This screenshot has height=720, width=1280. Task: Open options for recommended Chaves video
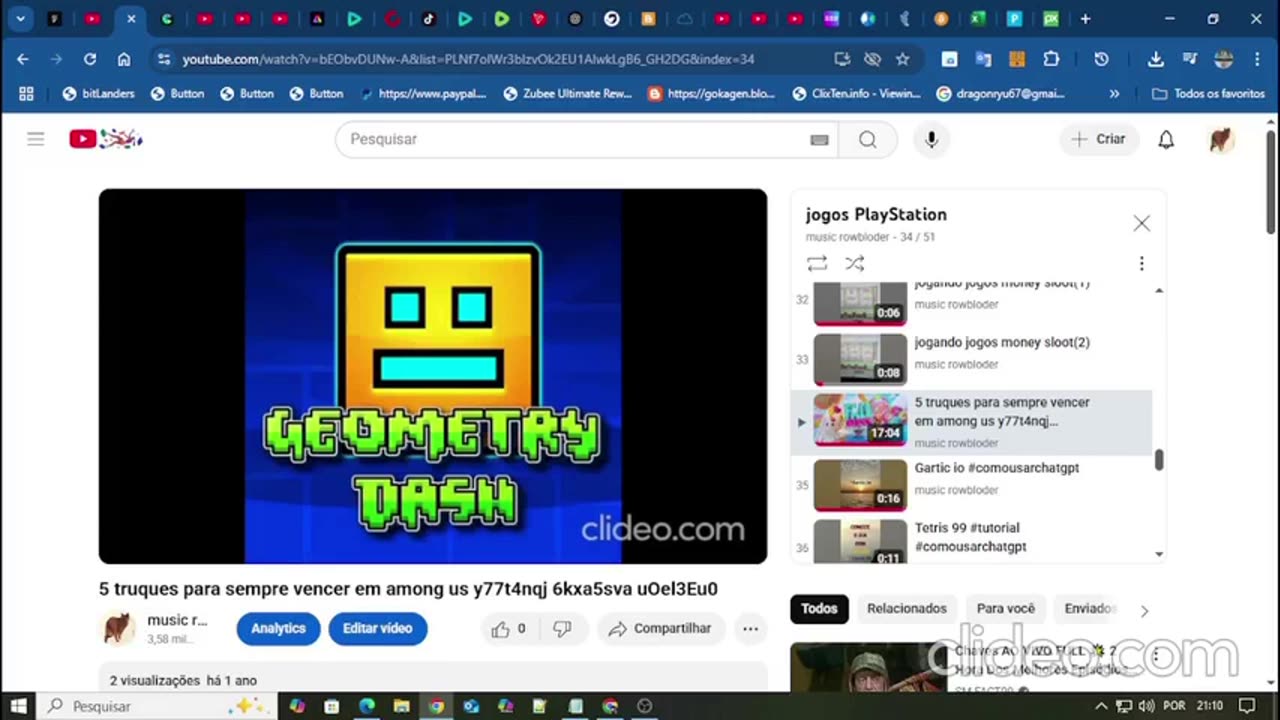tap(1156, 657)
